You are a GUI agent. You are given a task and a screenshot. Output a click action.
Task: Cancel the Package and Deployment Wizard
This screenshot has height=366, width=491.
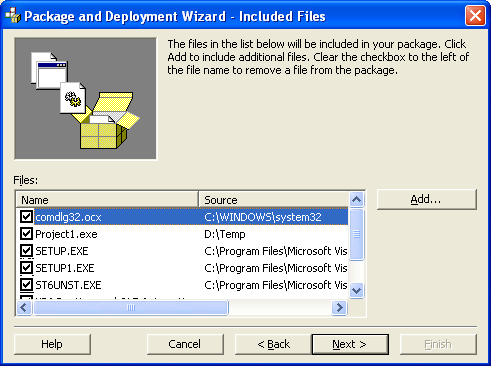click(185, 344)
